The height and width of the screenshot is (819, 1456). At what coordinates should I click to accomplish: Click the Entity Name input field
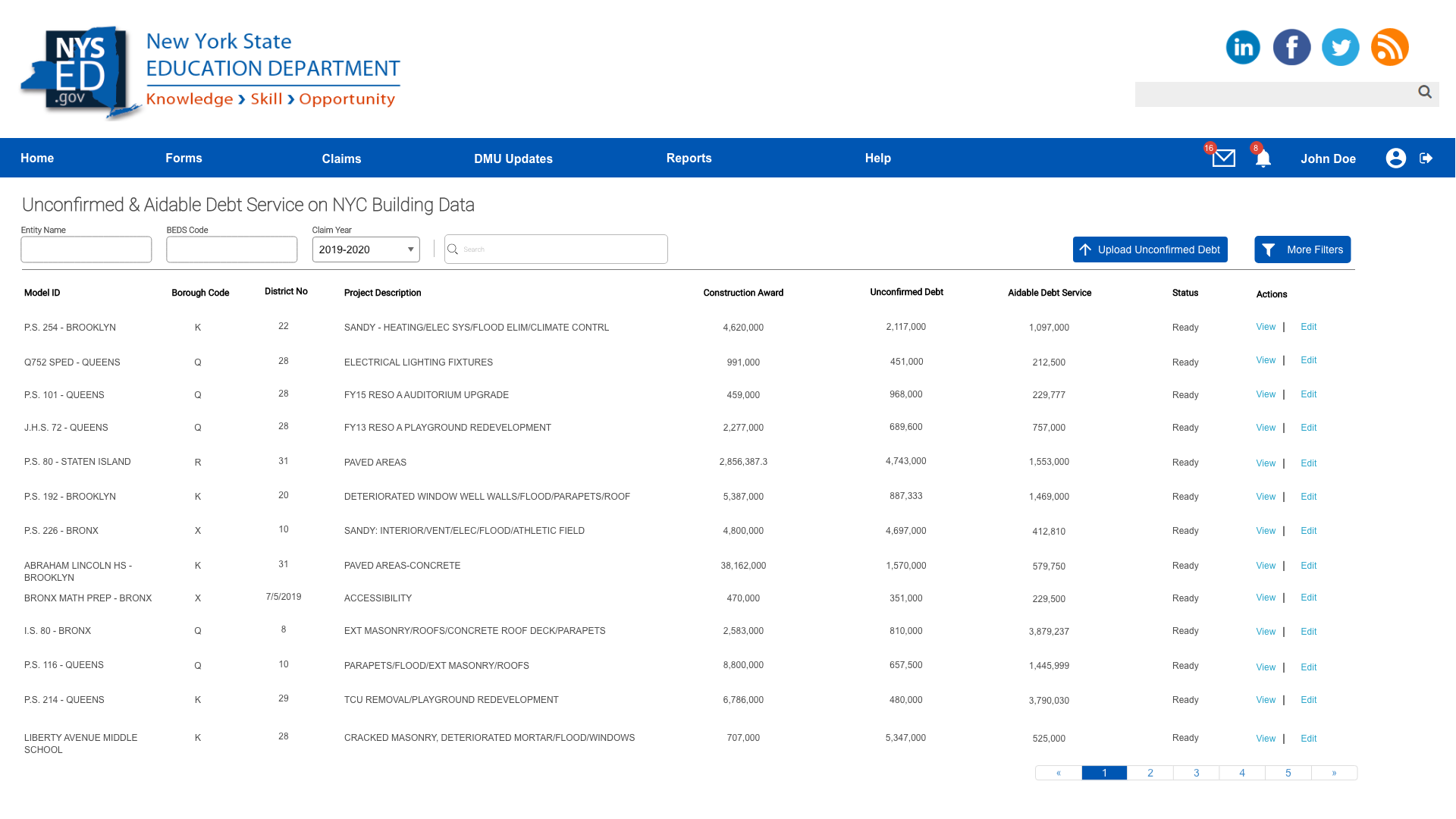(86, 249)
